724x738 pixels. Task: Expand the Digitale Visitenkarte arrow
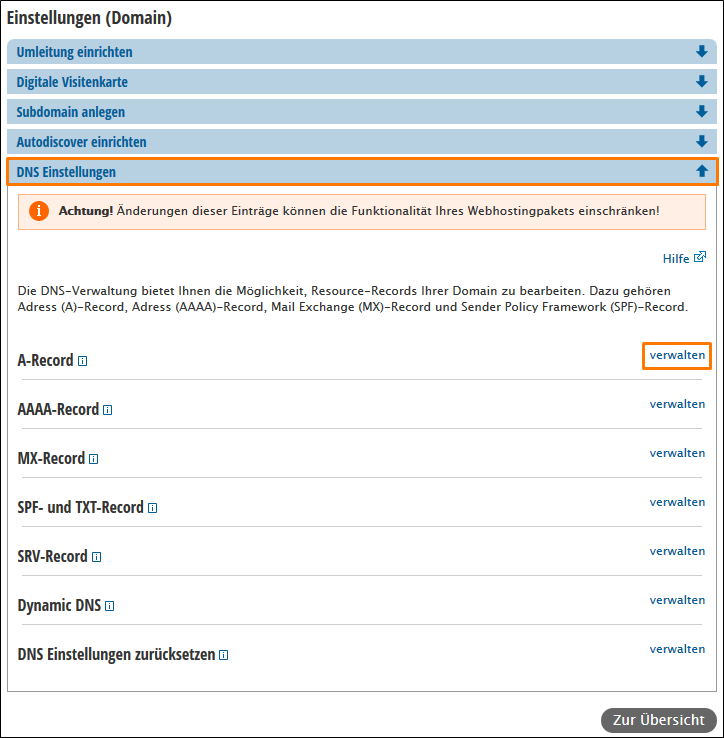click(x=701, y=81)
